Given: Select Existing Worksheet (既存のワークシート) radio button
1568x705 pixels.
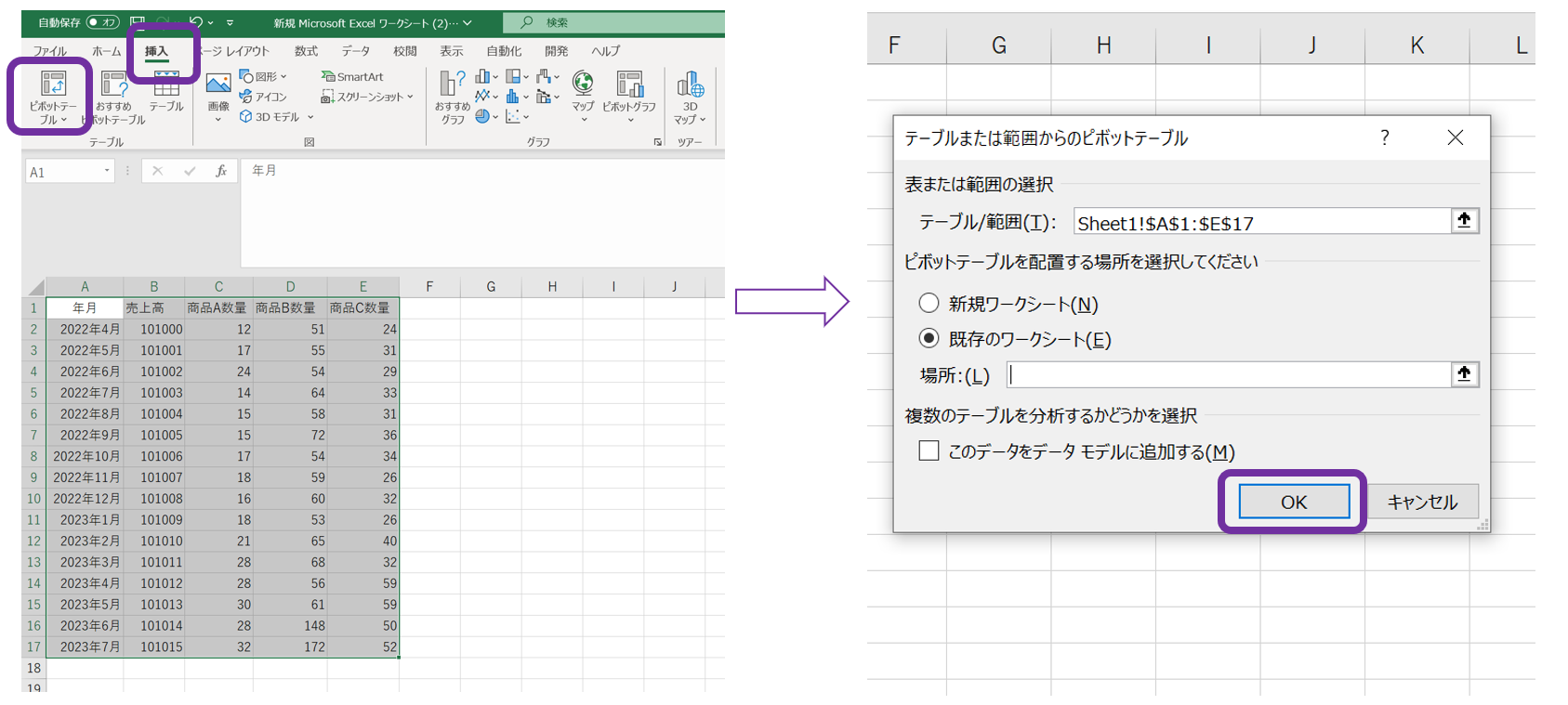Looking at the screenshot, I should [x=929, y=338].
